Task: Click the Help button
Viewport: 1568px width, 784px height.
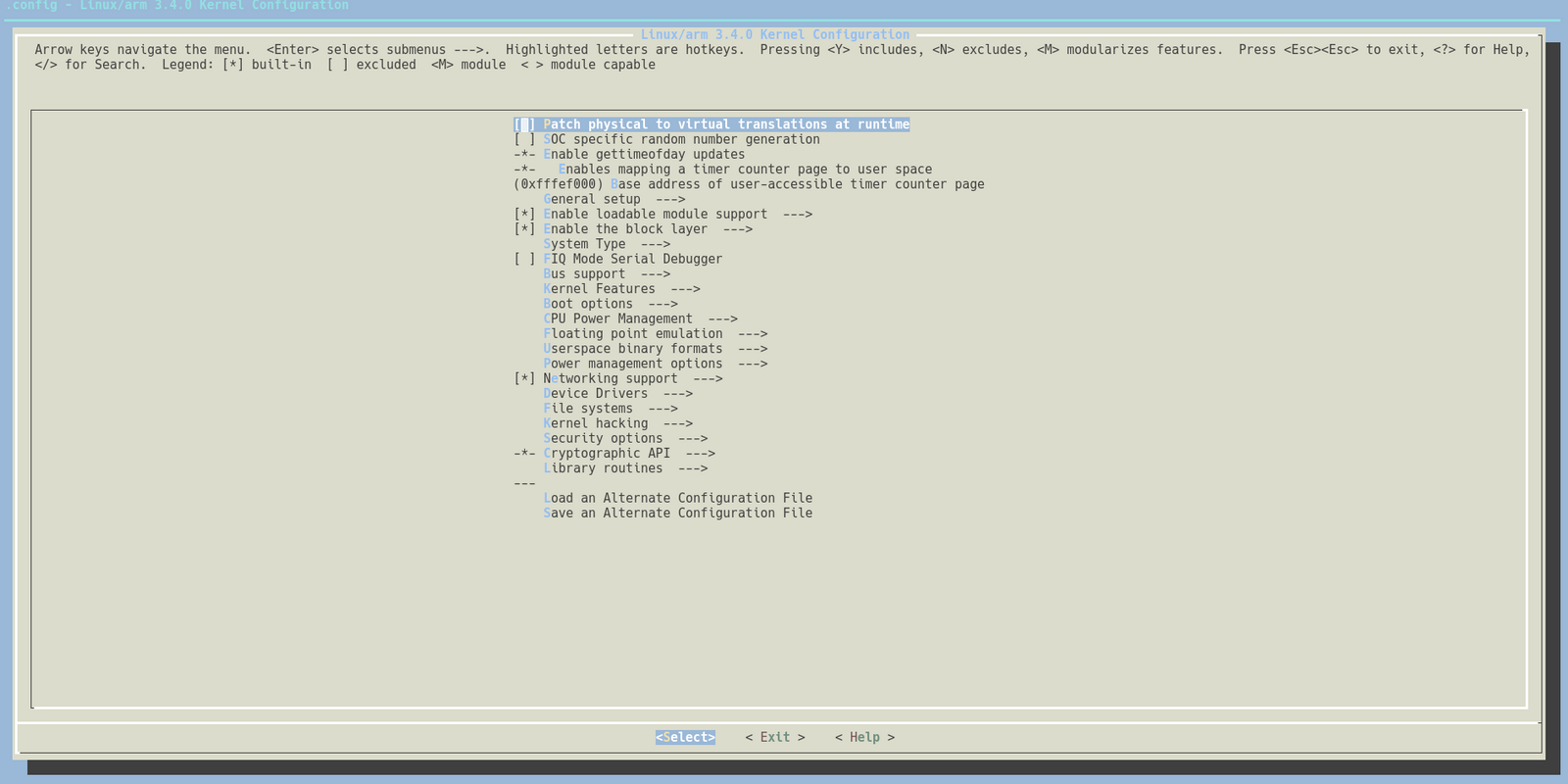Action: point(864,737)
